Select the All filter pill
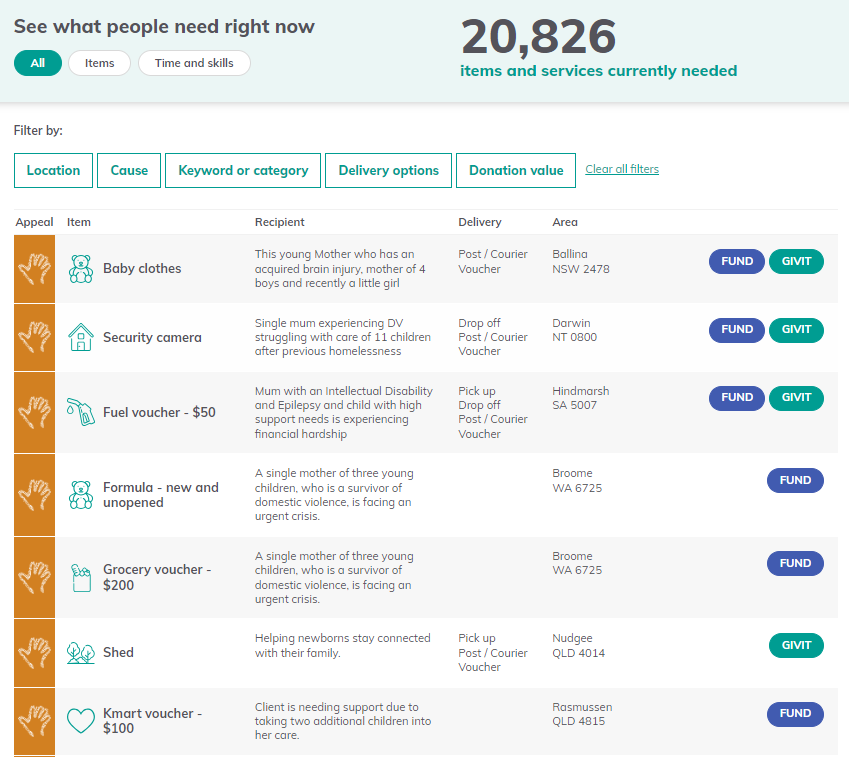849x757 pixels. point(38,63)
